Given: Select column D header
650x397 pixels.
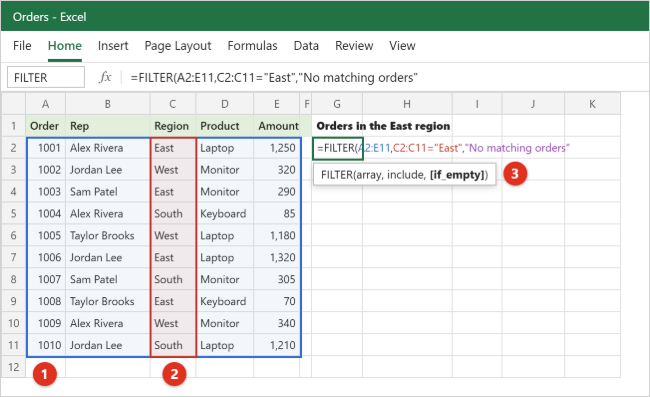Looking at the screenshot, I should pyautogui.click(x=224, y=104).
